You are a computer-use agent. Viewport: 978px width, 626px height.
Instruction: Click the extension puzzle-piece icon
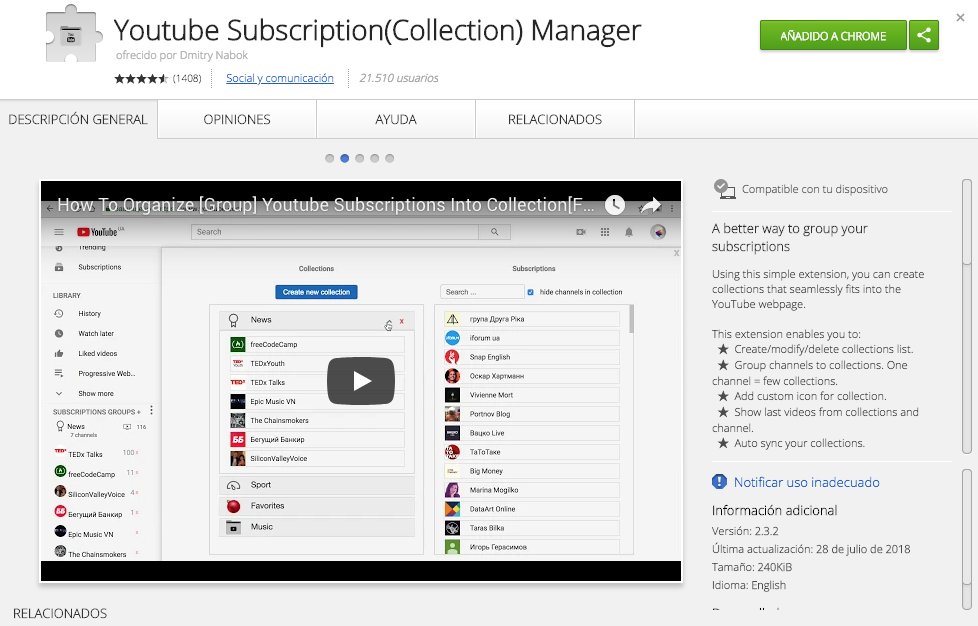pos(72,34)
